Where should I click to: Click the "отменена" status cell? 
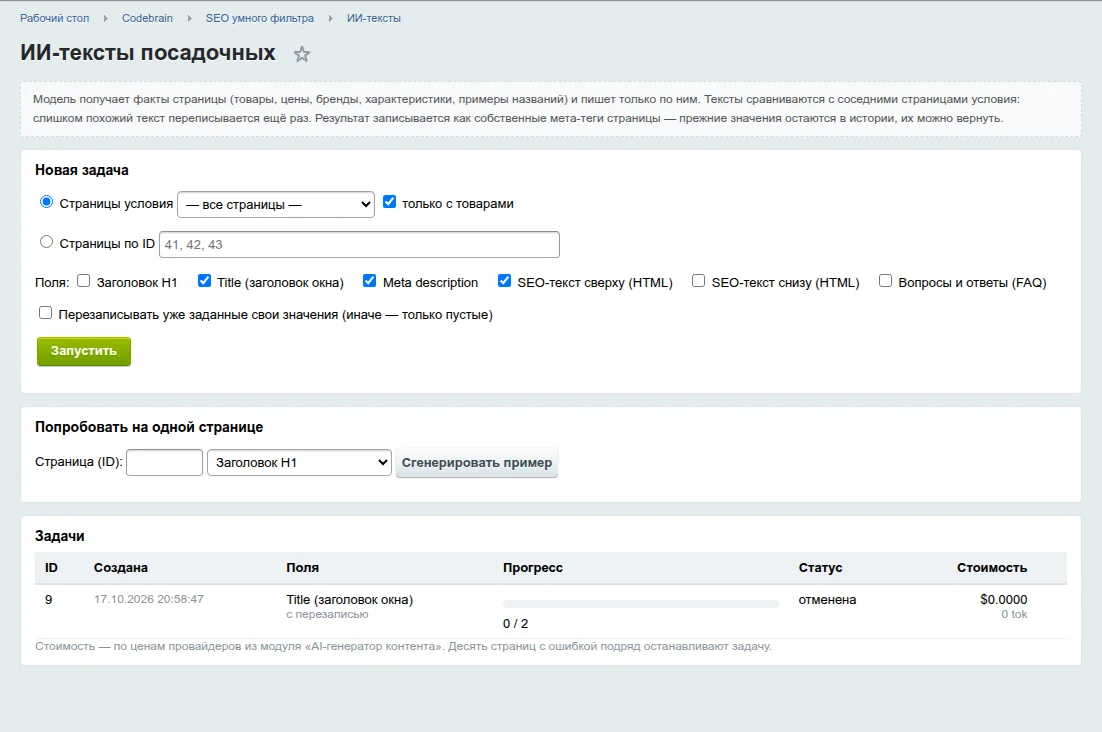click(827, 599)
